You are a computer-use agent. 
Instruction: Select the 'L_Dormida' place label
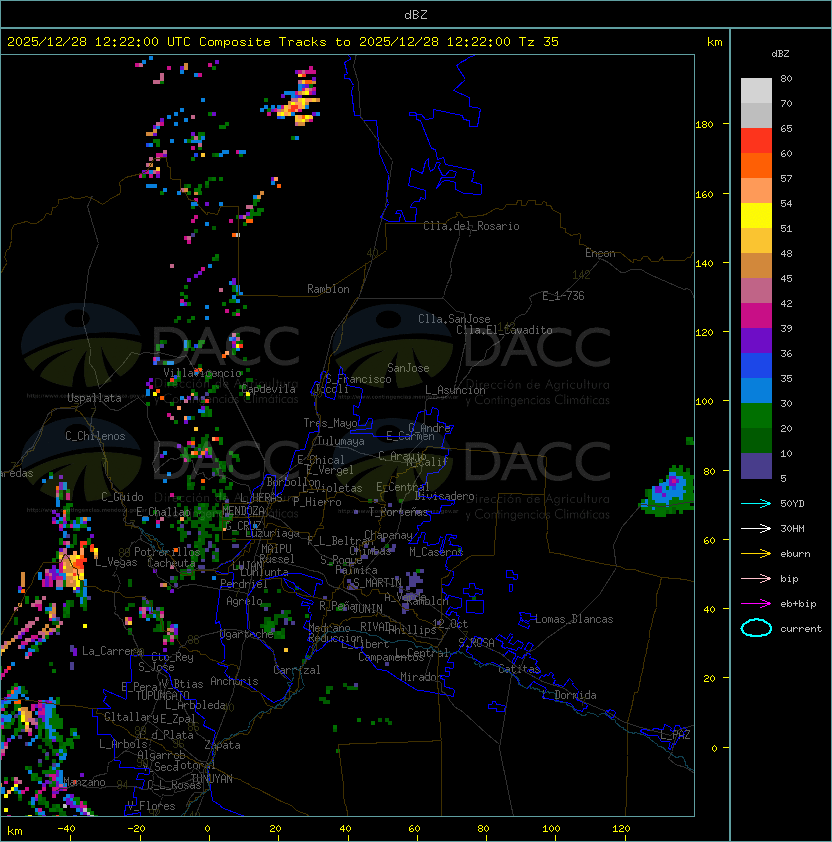point(569,695)
